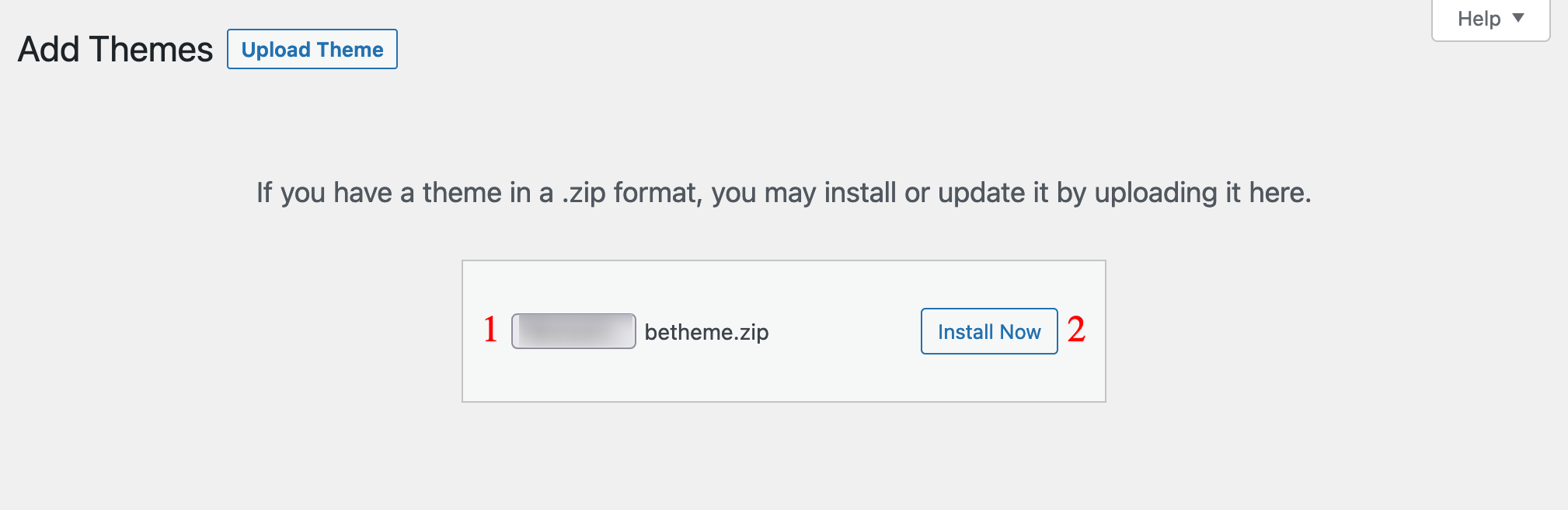The width and height of the screenshot is (1568, 510).
Task: Select the theme upload form box
Action: [x=783, y=330]
